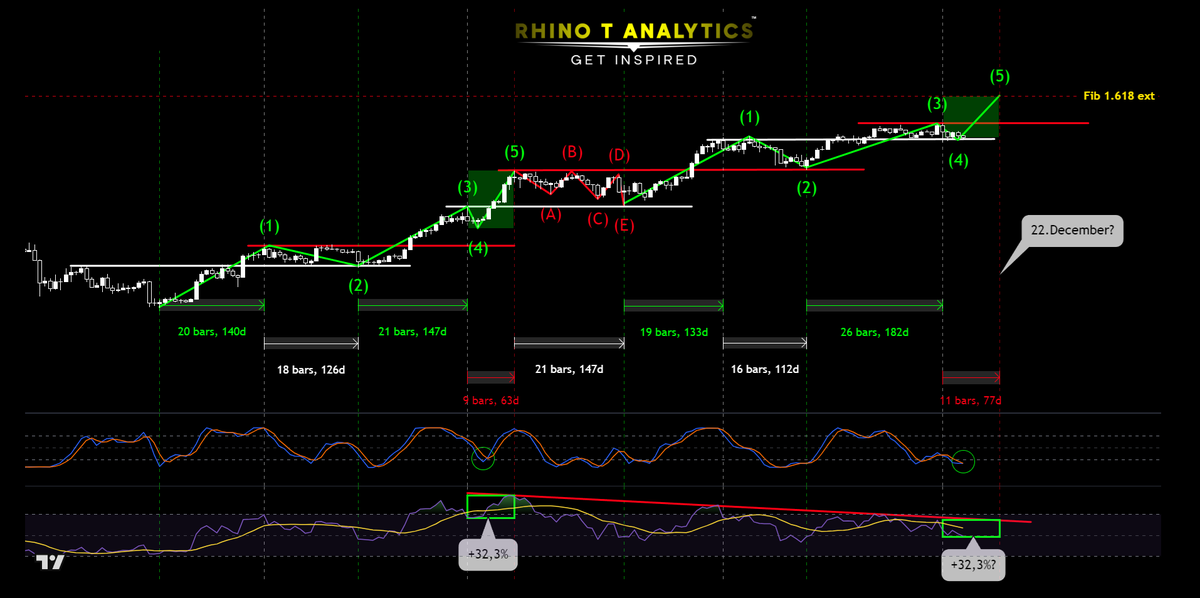The width and height of the screenshot is (1200, 598).
Task: Select the "22.December?" callout bubble
Action: 1073,232
